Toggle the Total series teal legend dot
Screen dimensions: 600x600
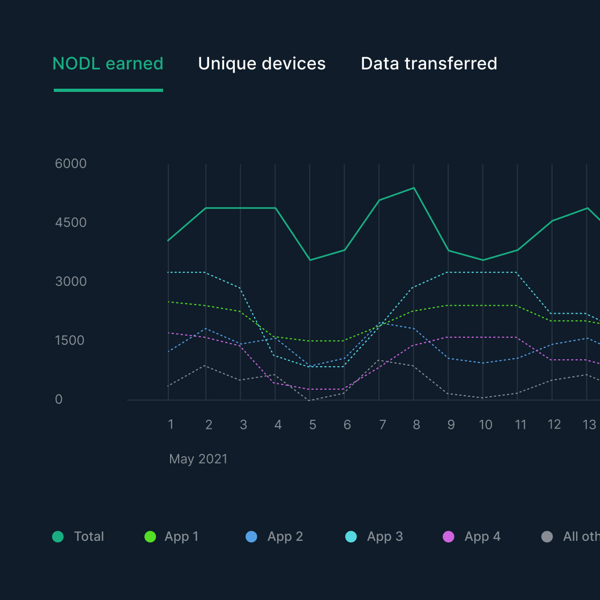click(58, 537)
